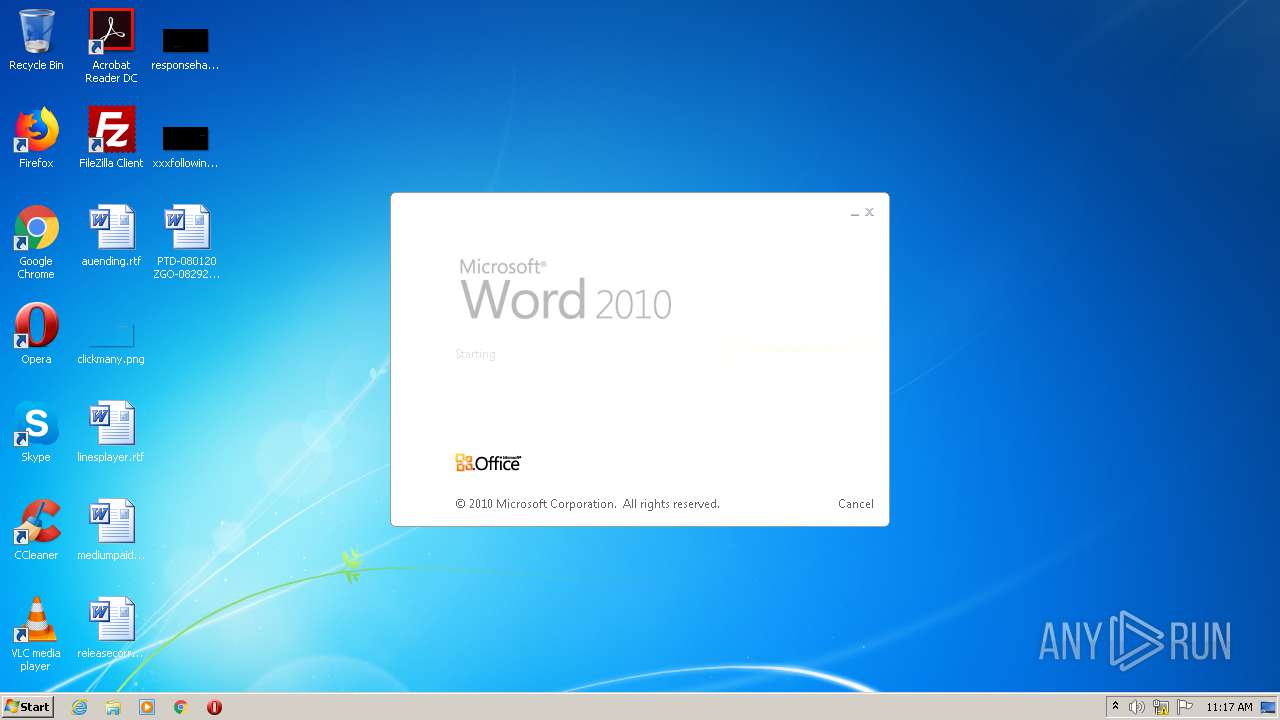Cancel the Word 2010 startup

click(x=856, y=504)
